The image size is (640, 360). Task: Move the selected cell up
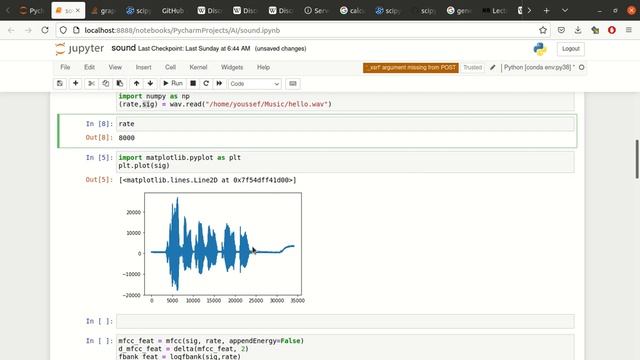[x=136, y=84]
